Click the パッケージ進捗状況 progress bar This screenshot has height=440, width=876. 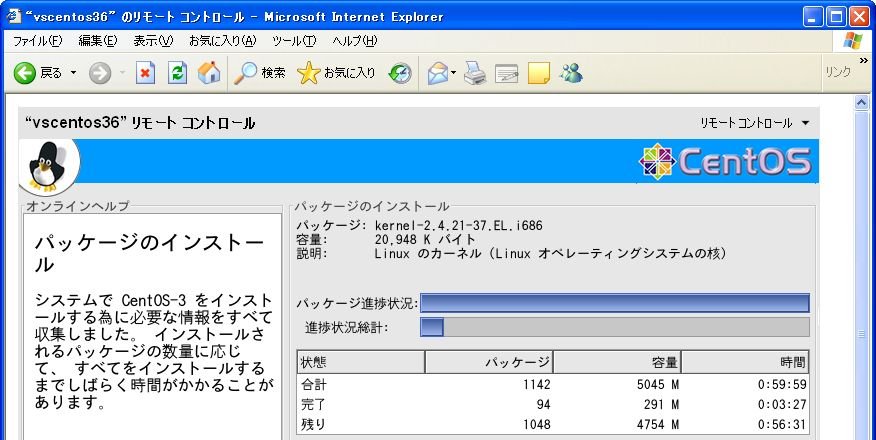615,303
